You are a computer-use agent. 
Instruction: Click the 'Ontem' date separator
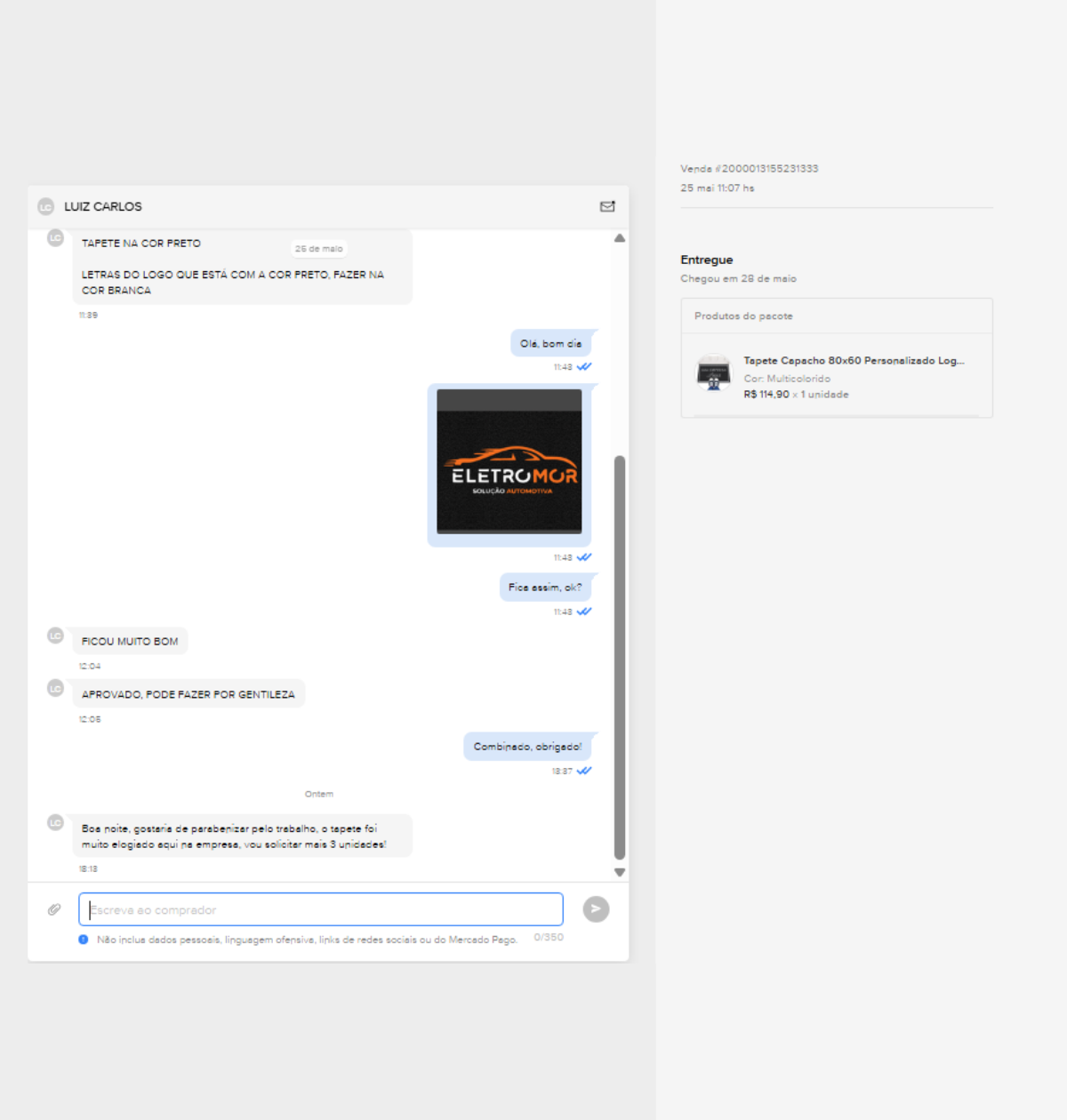coord(319,794)
